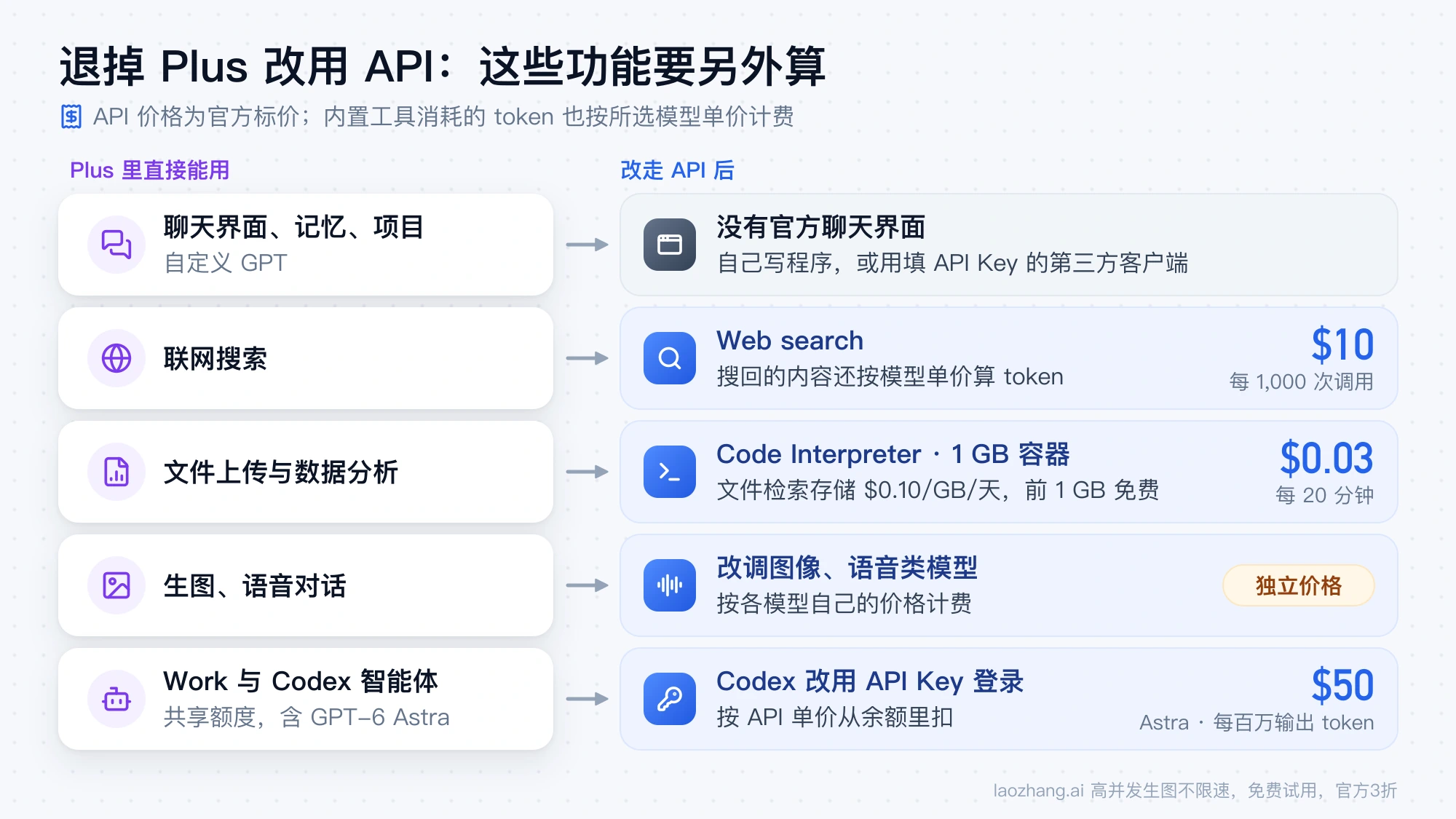Click the Code Interpreter · 1 GB 容器 heading

[893, 454]
